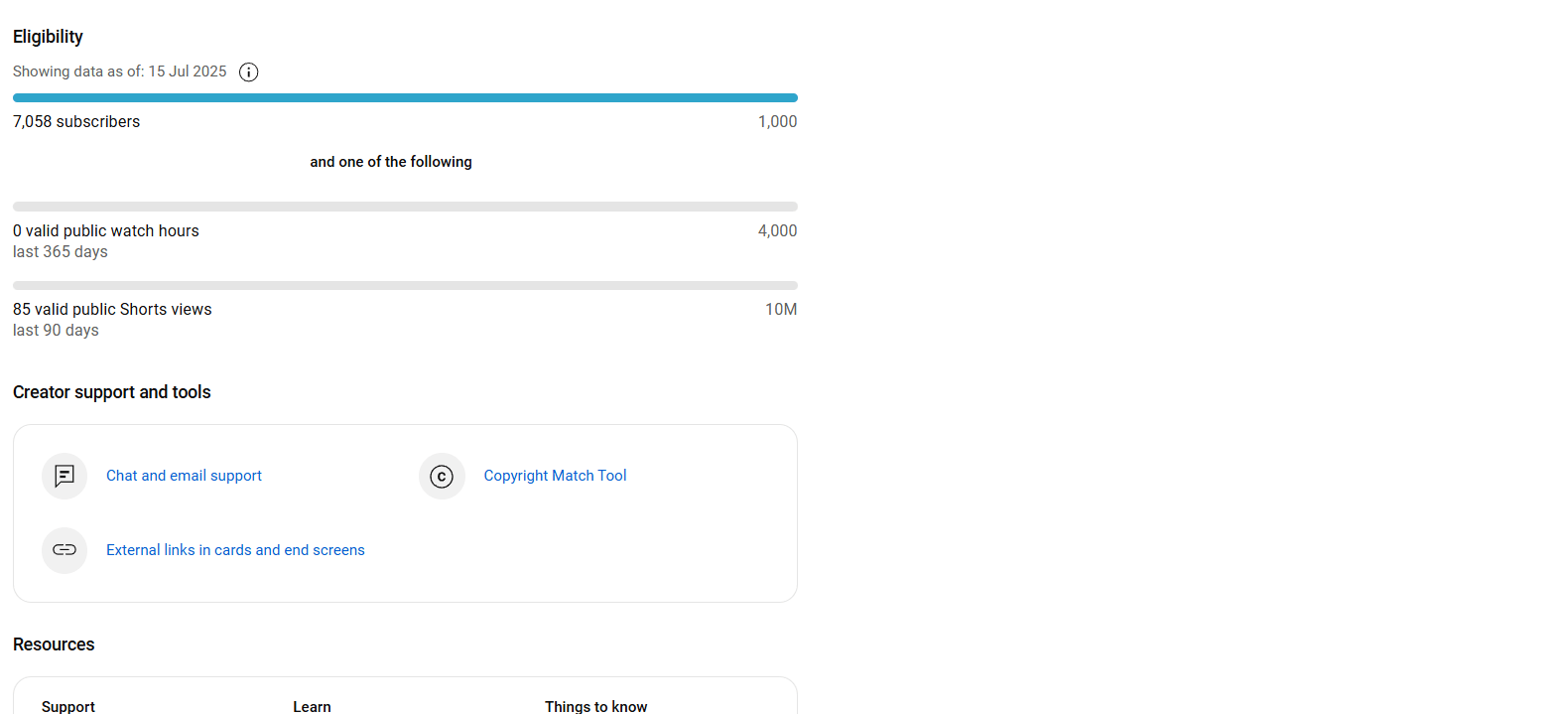Screen dimensions: 1568x714
Task: Click the watch hours progress bar
Action: pyautogui.click(x=405, y=207)
